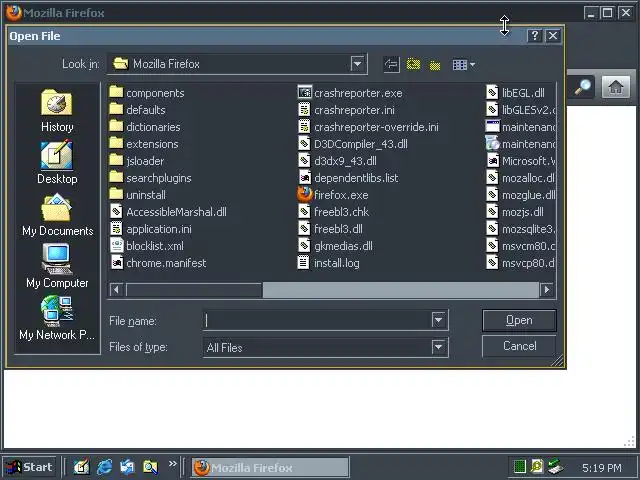640x480 pixels.
Task: Select crashreporter-override.ini file
Action: point(368,127)
